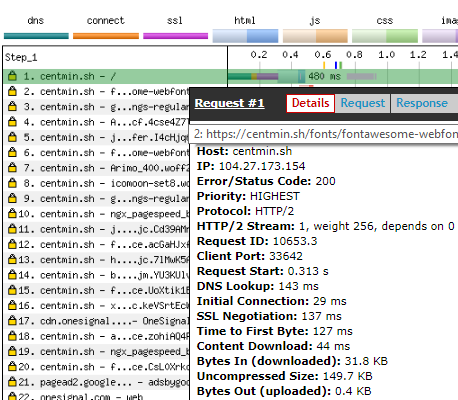Screen dimensions: 458x400
Task: Click the lock icon for request 18
Action: [12, 336]
